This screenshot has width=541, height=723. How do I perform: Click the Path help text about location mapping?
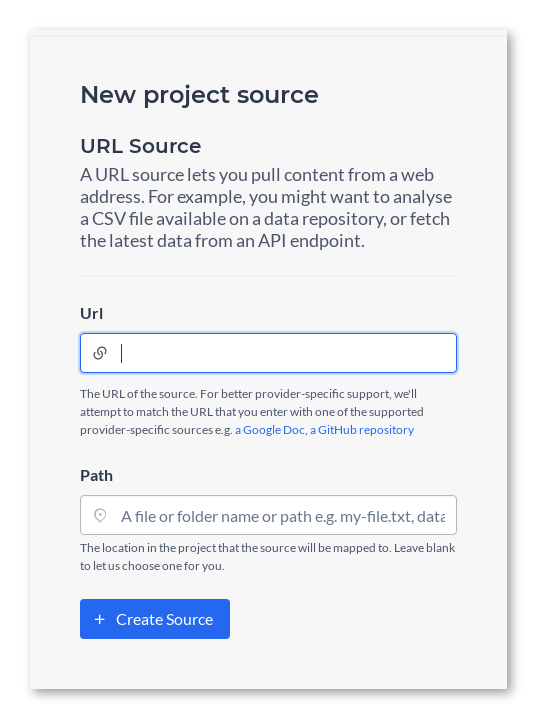coord(268,557)
